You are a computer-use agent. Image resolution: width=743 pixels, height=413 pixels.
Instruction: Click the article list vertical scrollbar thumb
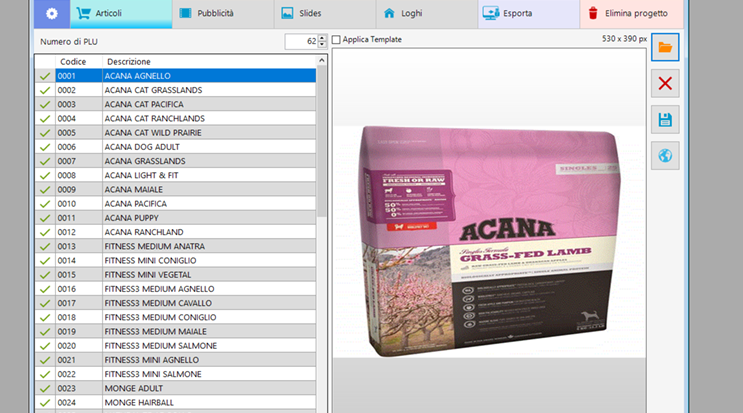point(322,141)
